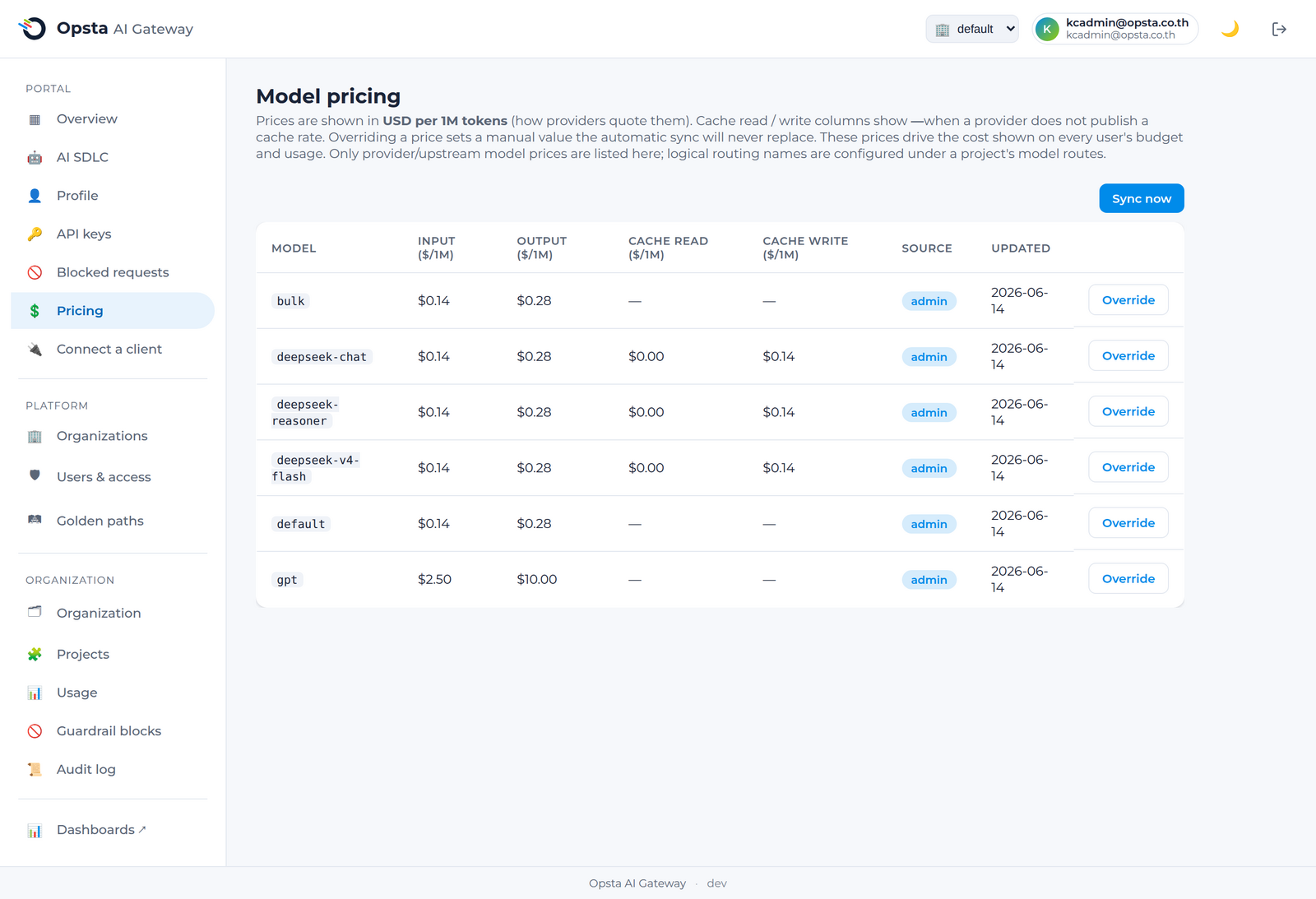
Task: Override pricing for deepseek-reasoner model
Action: coord(1128,411)
